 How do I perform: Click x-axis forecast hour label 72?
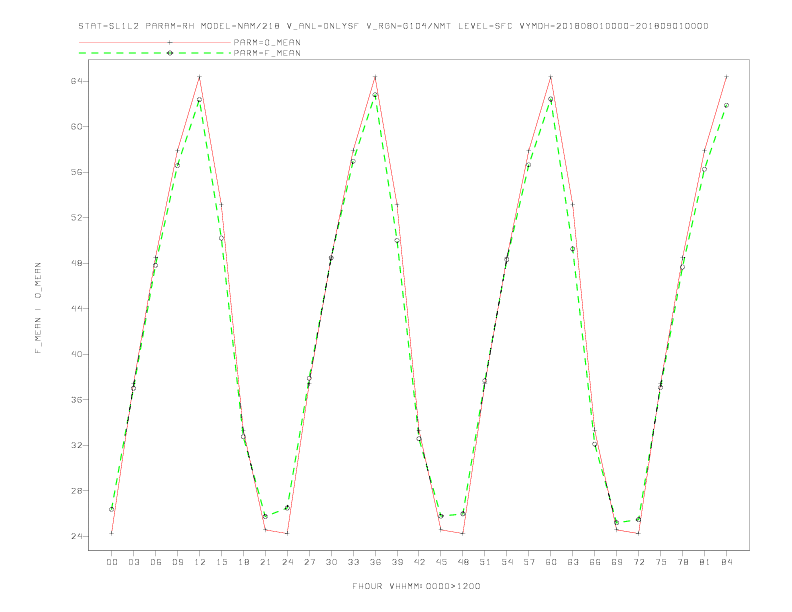tap(639, 562)
